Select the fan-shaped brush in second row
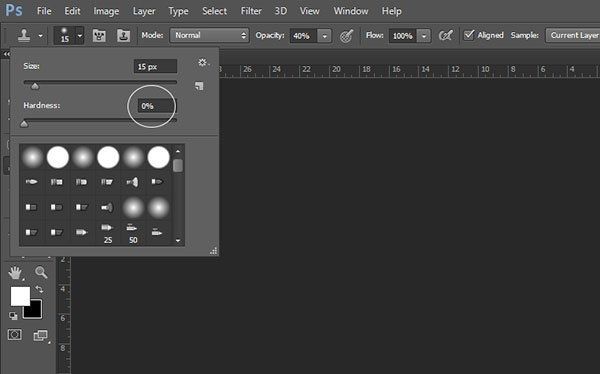600x374 pixels. pos(133,182)
